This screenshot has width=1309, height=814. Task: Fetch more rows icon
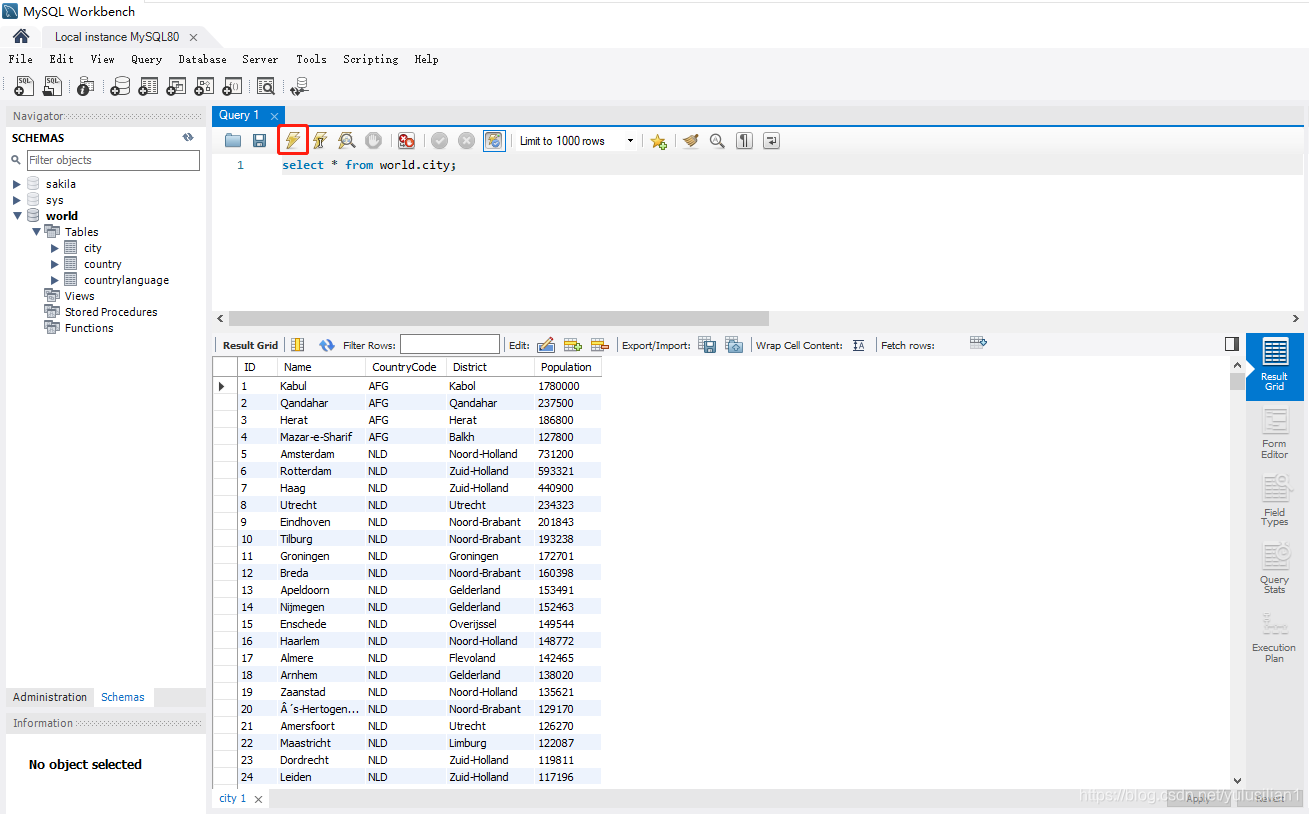pos(978,343)
